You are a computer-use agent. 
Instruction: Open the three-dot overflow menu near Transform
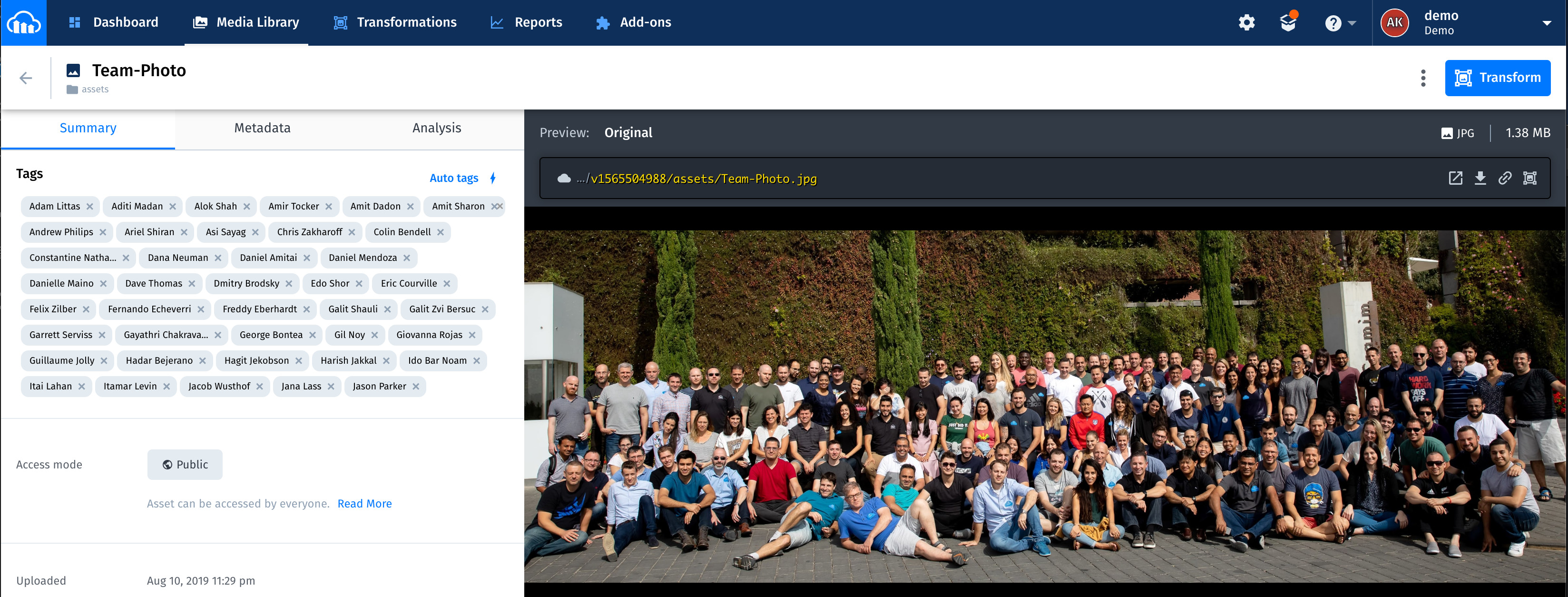pyautogui.click(x=1422, y=78)
